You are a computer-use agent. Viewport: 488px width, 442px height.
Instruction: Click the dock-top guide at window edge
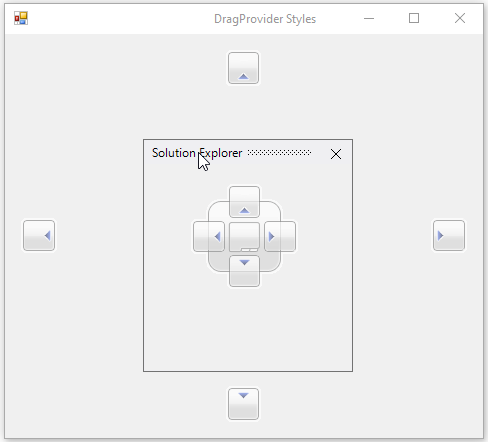[x=243, y=68]
